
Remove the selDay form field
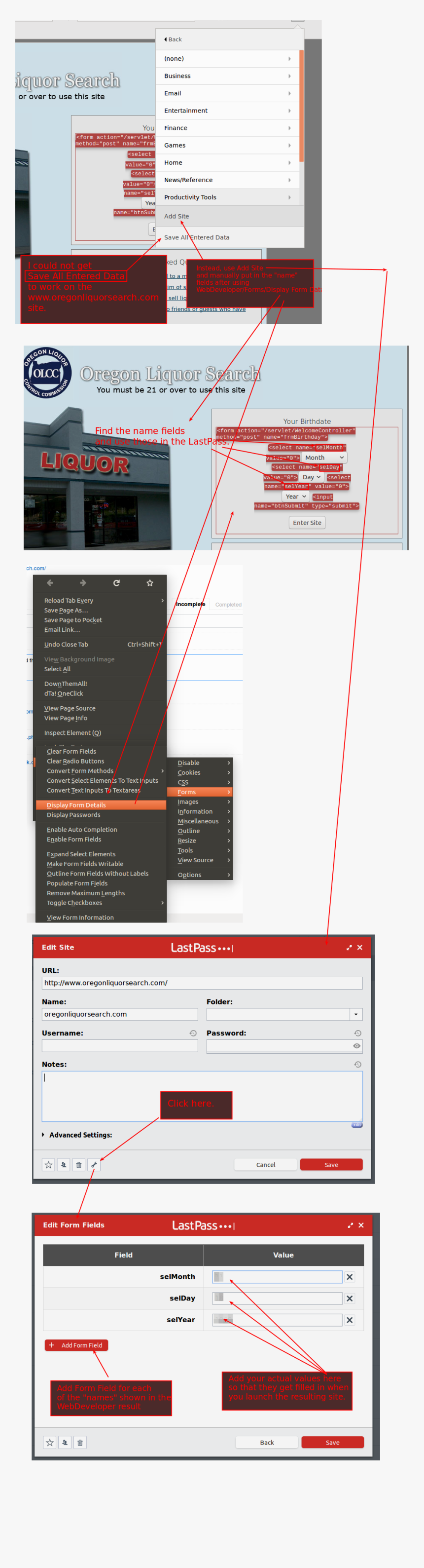point(350,1299)
